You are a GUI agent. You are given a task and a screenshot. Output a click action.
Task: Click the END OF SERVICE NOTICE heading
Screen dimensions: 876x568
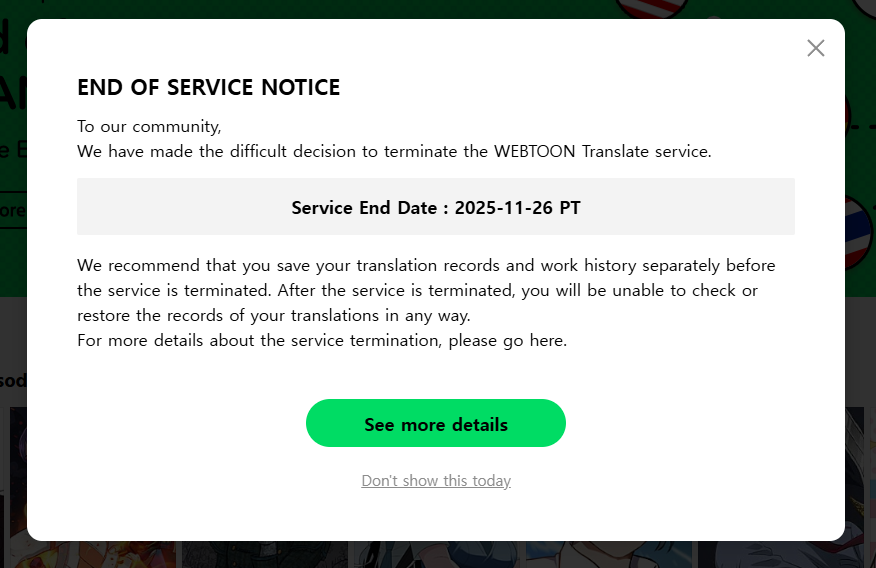pos(209,88)
